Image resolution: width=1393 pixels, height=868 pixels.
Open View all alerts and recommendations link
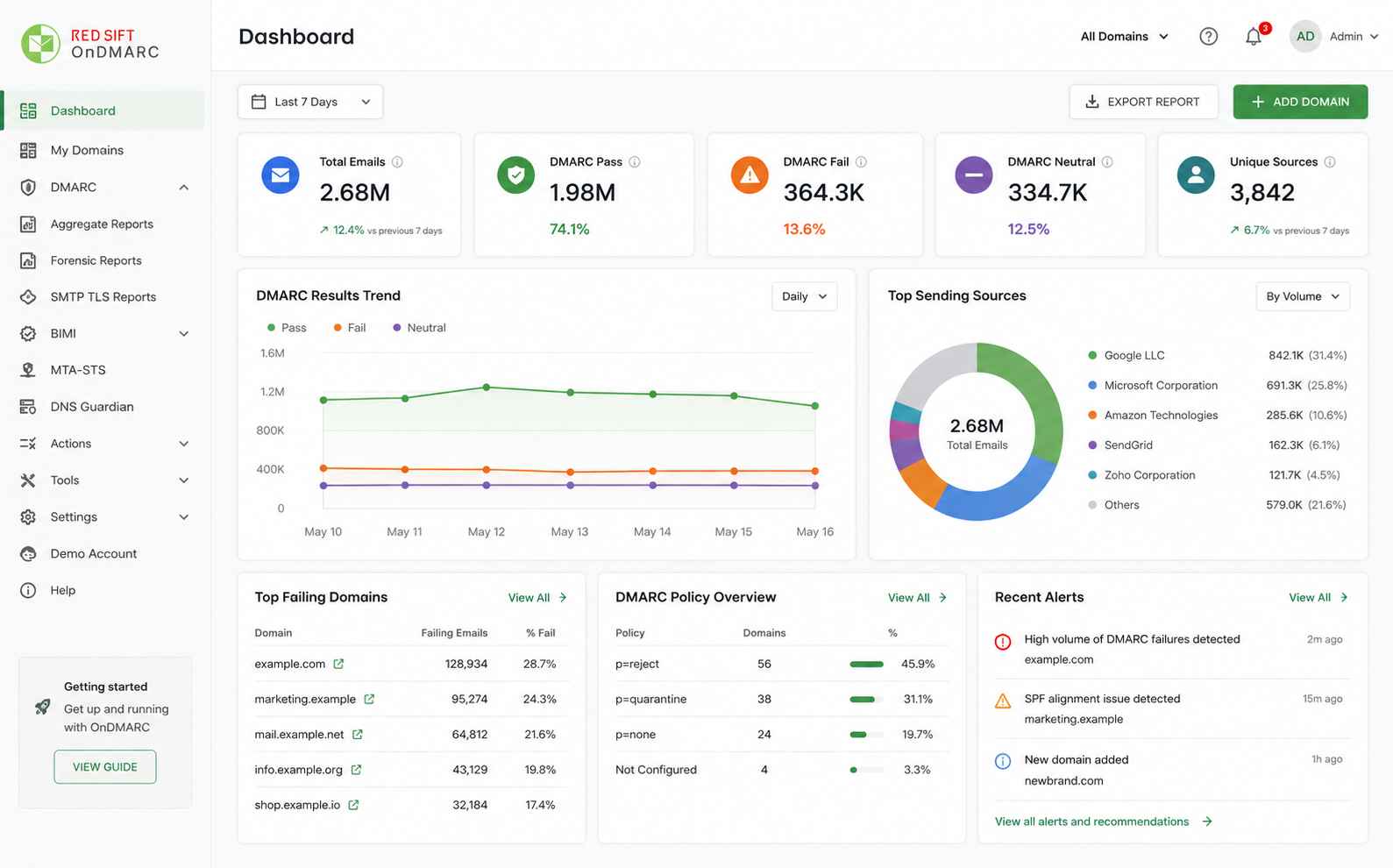[x=1104, y=822]
